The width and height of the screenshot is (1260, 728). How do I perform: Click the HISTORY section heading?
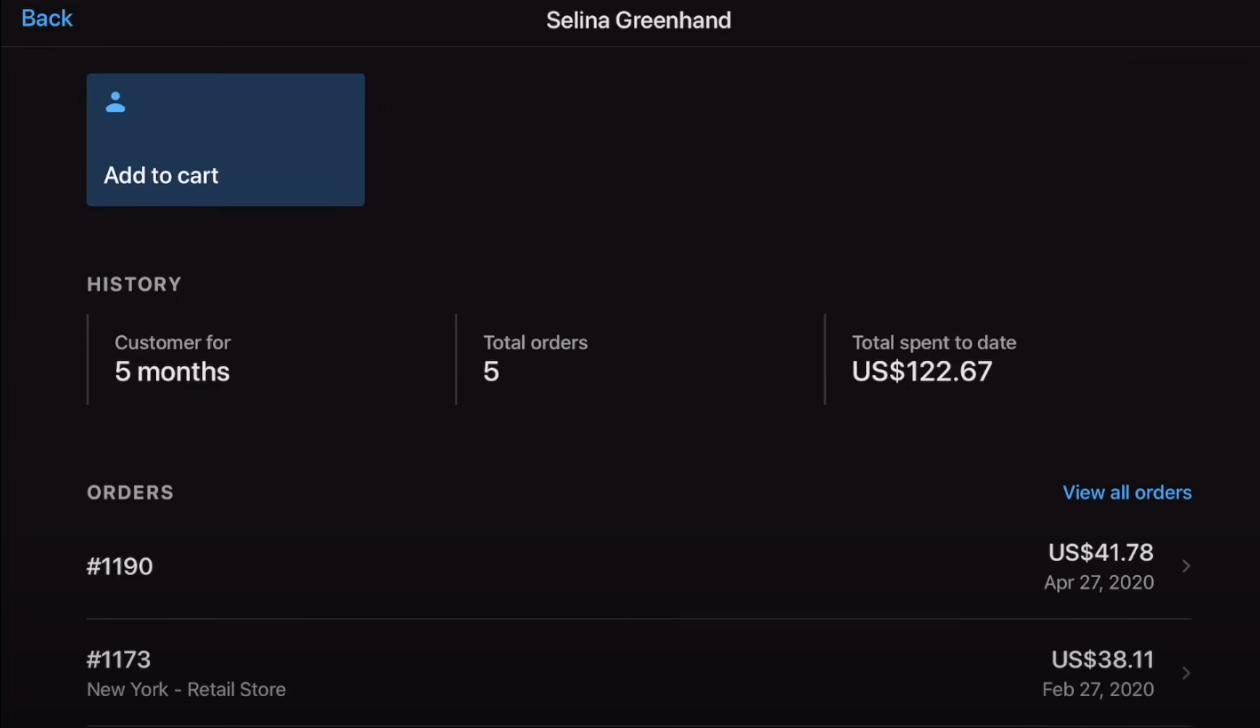pyautogui.click(x=134, y=284)
